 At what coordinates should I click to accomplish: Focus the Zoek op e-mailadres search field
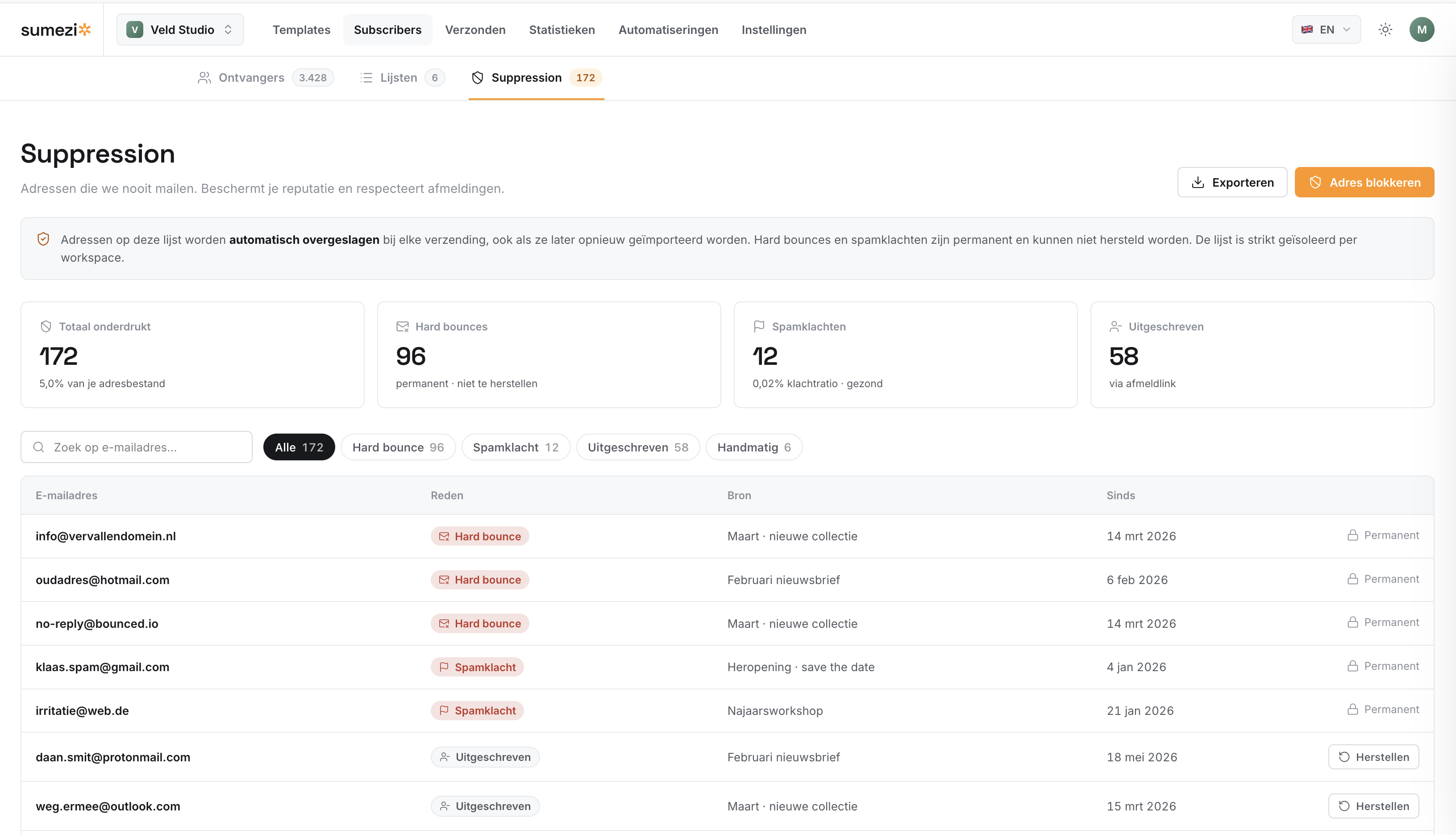[137, 447]
